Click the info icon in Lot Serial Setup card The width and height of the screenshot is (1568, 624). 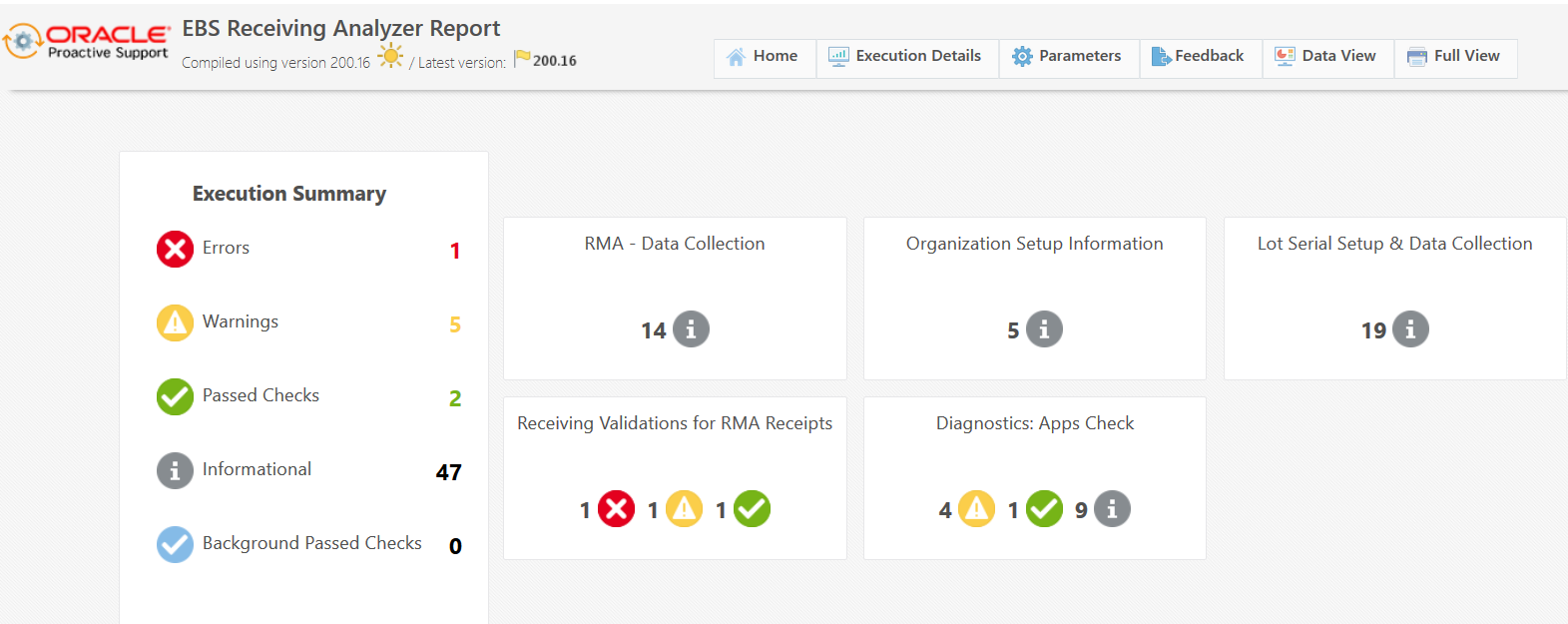(1410, 329)
